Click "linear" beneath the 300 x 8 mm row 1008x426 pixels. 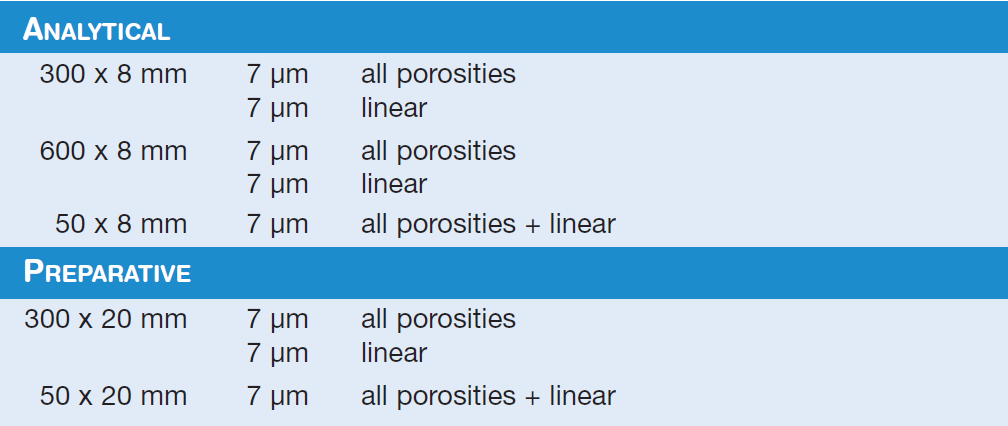tap(393, 108)
